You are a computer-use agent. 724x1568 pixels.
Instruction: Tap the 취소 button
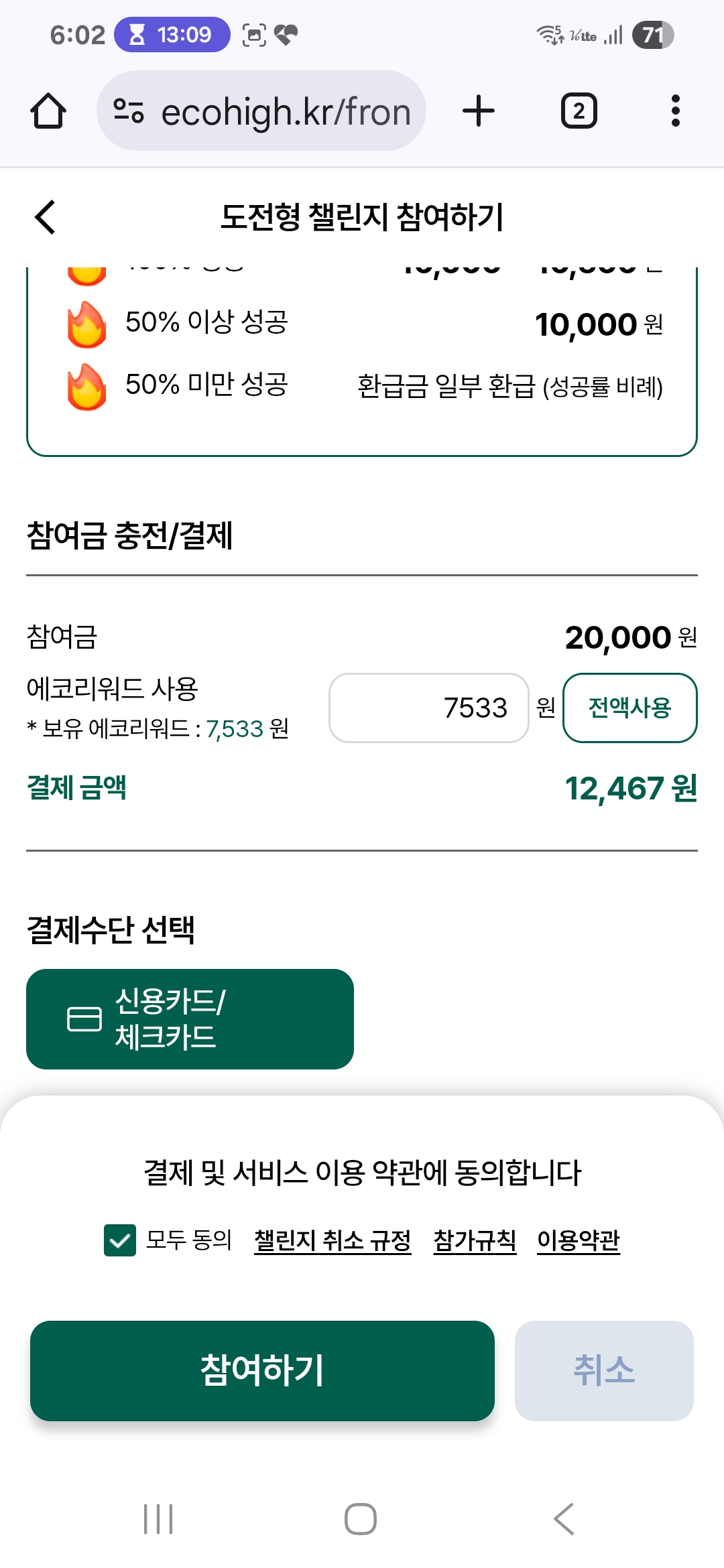pos(603,1370)
